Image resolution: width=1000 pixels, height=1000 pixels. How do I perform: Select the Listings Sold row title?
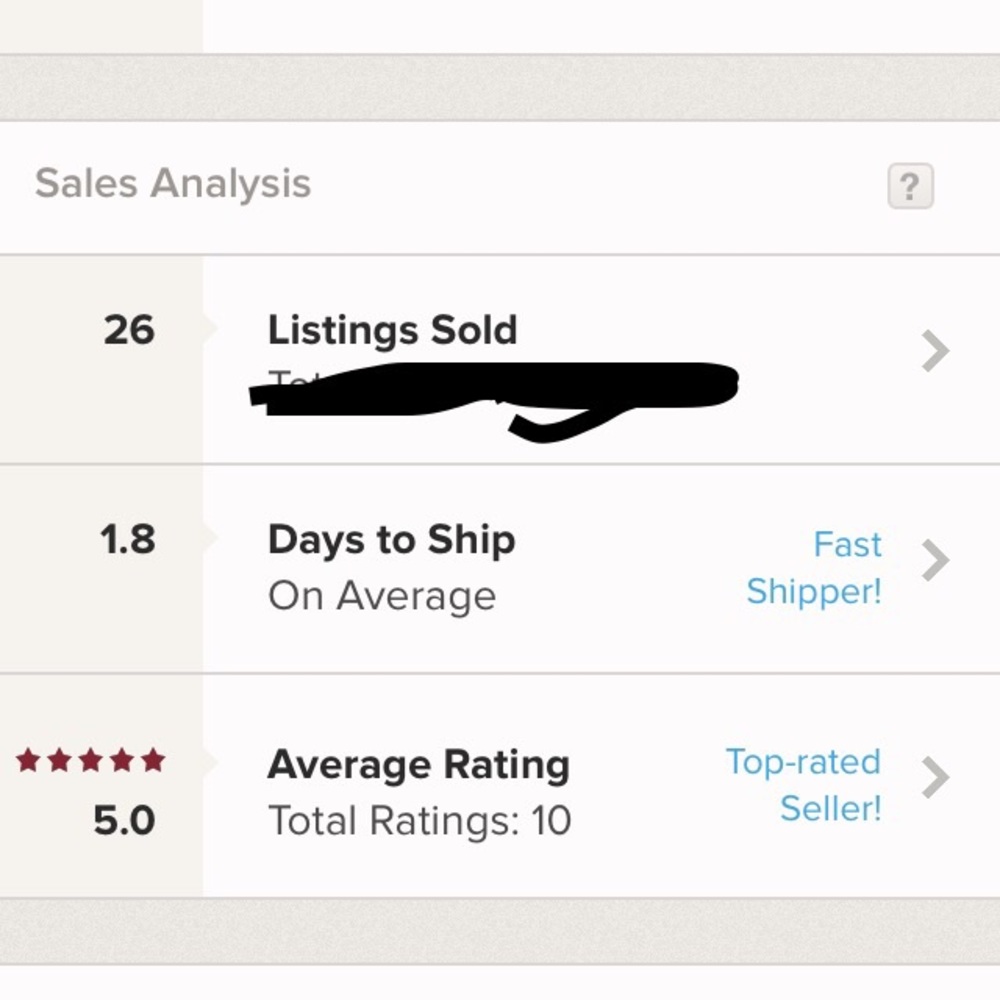click(392, 331)
